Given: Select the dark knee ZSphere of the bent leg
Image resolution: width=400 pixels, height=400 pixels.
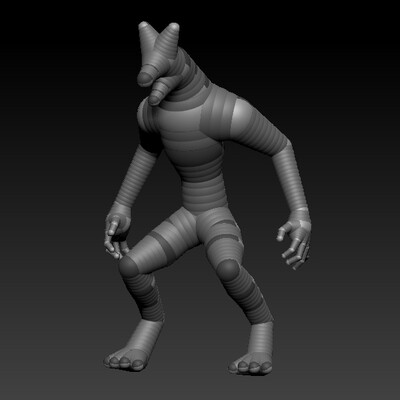Looking at the screenshot, I should coord(130,265).
